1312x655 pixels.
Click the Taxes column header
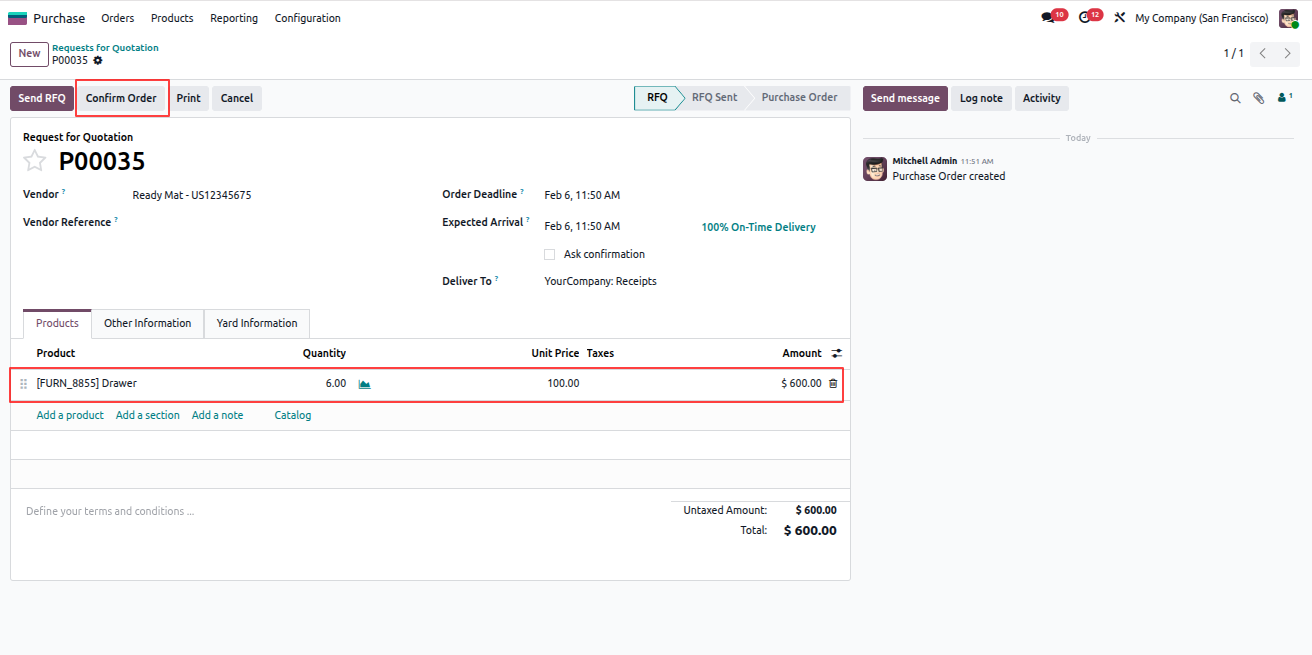pos(600,353)
